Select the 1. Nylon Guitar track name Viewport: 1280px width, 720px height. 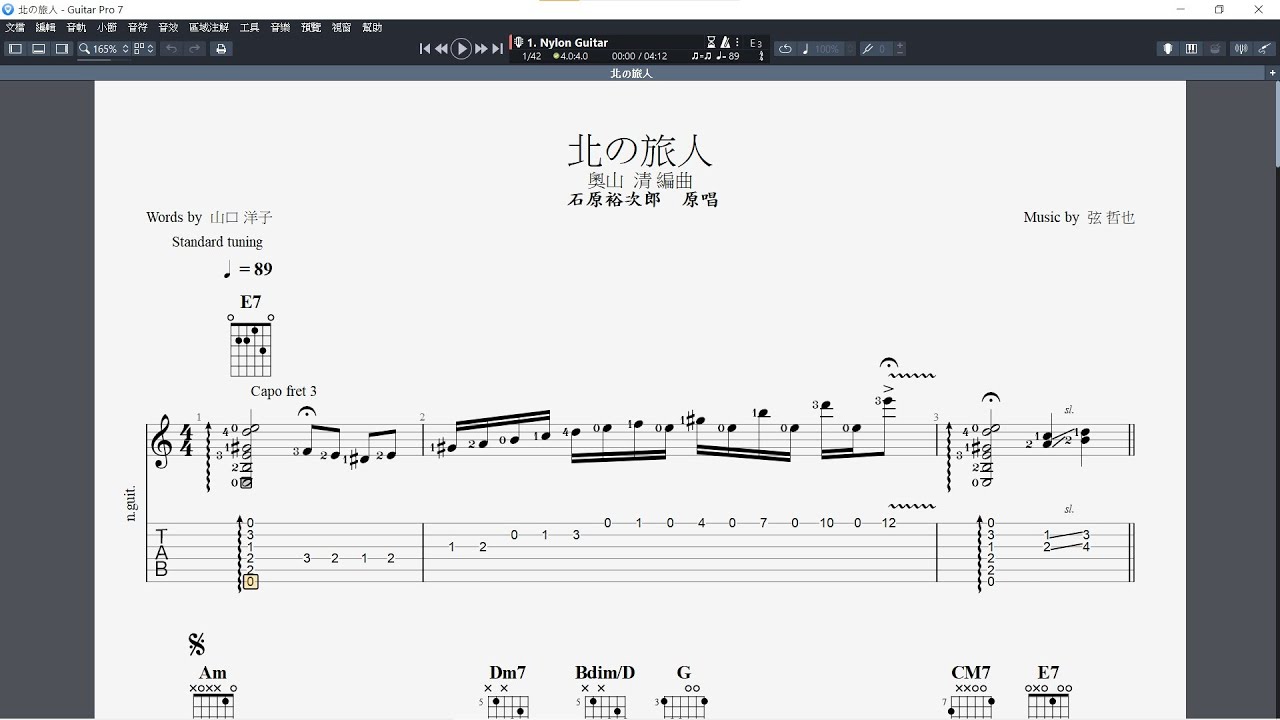coord(568,43)
